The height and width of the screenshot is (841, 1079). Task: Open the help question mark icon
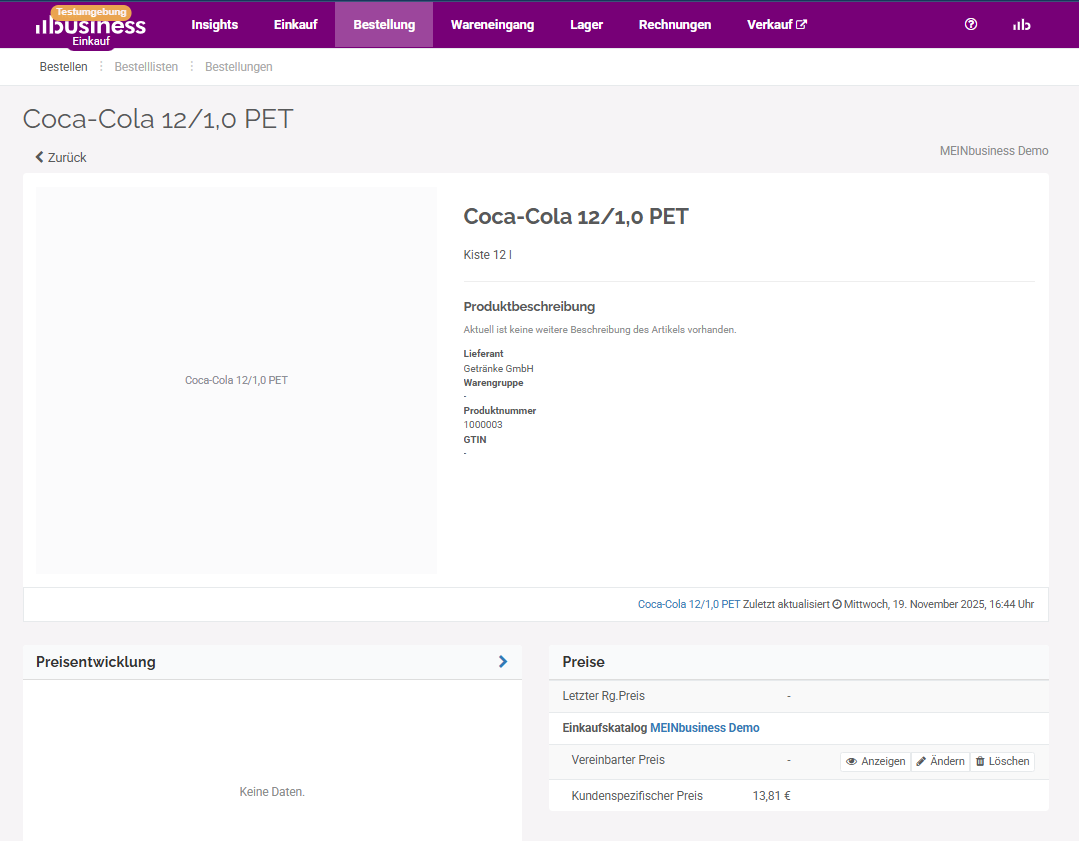click(x=971, y=24)
